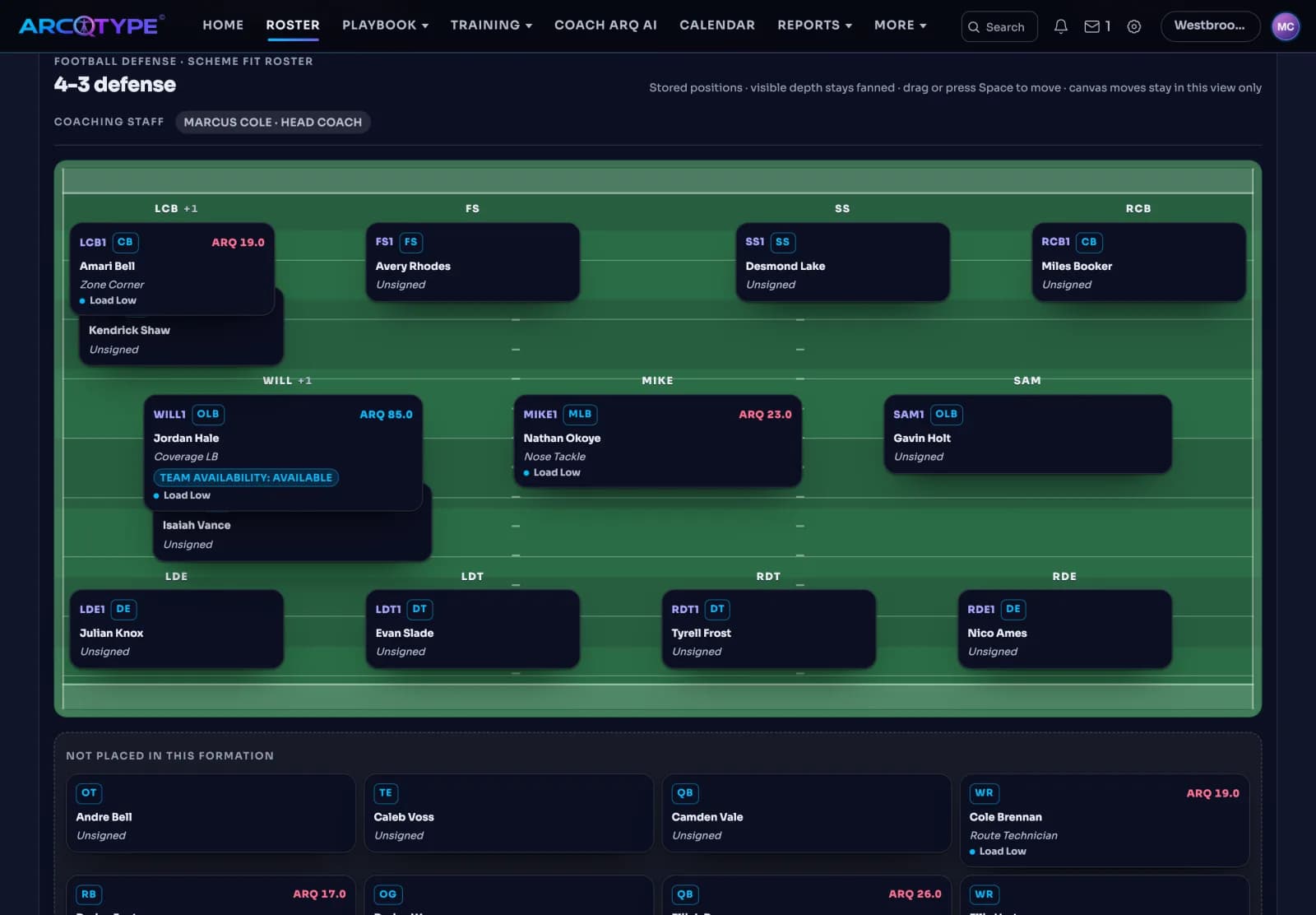Select the unplaced Andre Bell card
1316x915 pixels.
(211, 813)
